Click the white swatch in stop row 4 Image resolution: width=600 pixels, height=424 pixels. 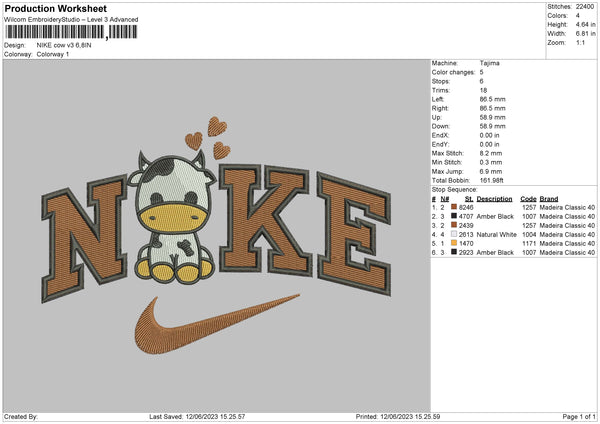coord(454,234)
